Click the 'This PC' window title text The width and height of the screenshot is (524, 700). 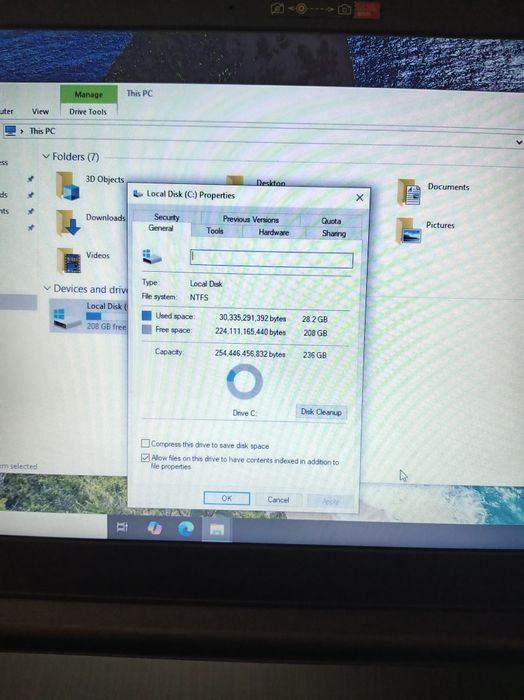tap(139, 93)
